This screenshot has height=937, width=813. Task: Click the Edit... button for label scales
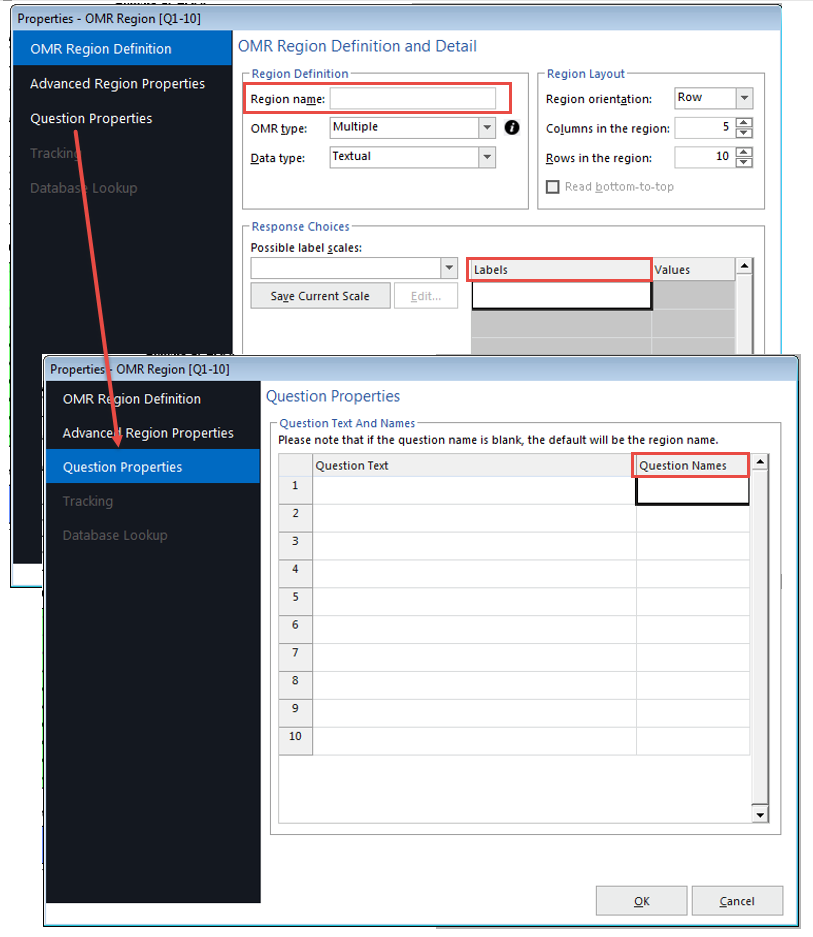[426, 296]
